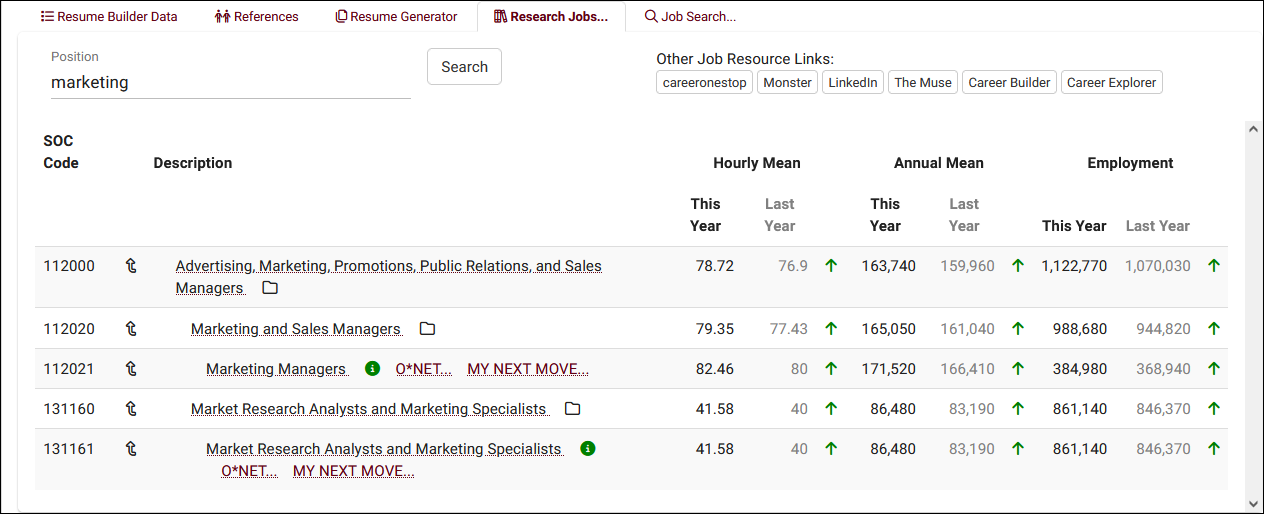Open the LinkedIn job resource link
This screenshot has height=514, width=1264.
pos(853,83)
